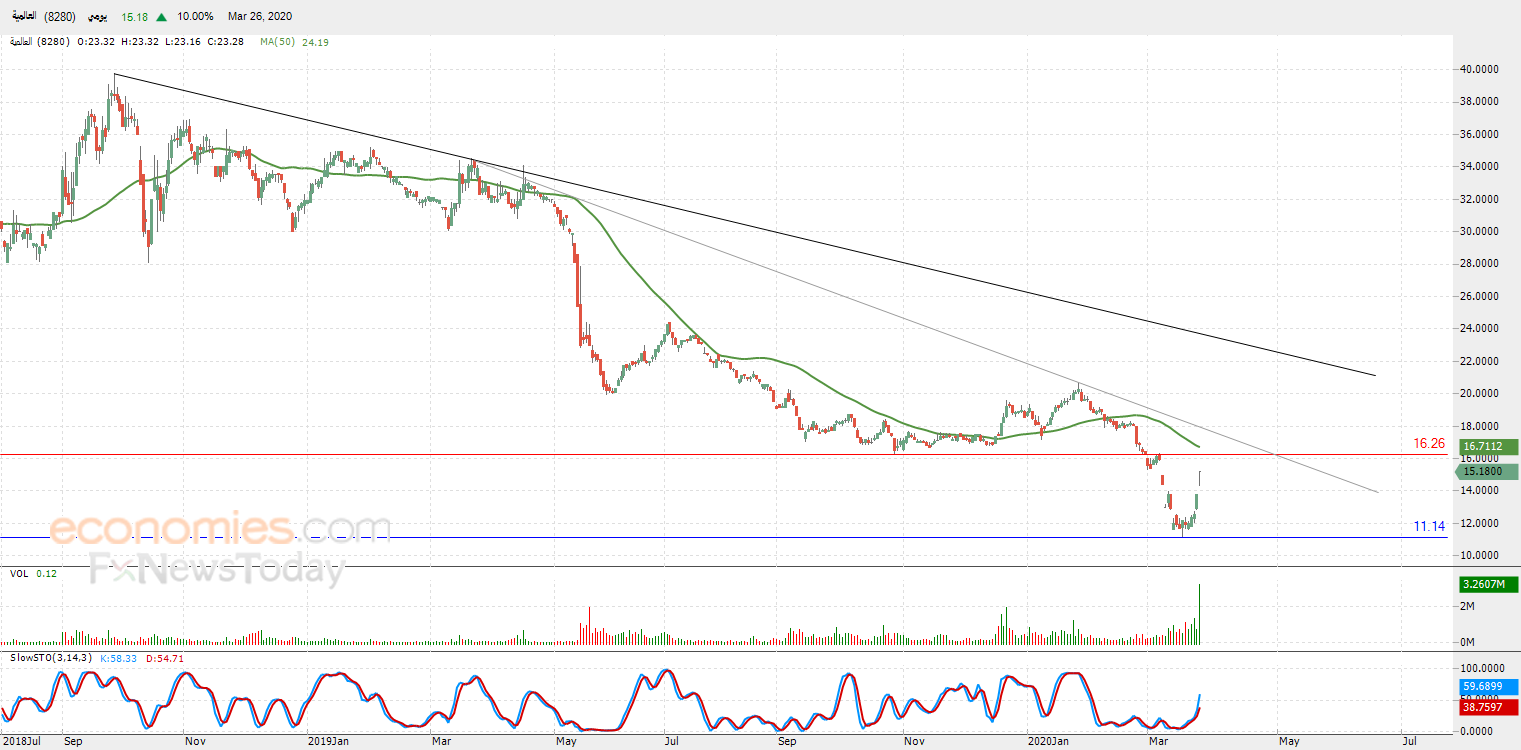Click the 2M volume axis label
Screen dimensions: 1521x750
[1468, 607]
